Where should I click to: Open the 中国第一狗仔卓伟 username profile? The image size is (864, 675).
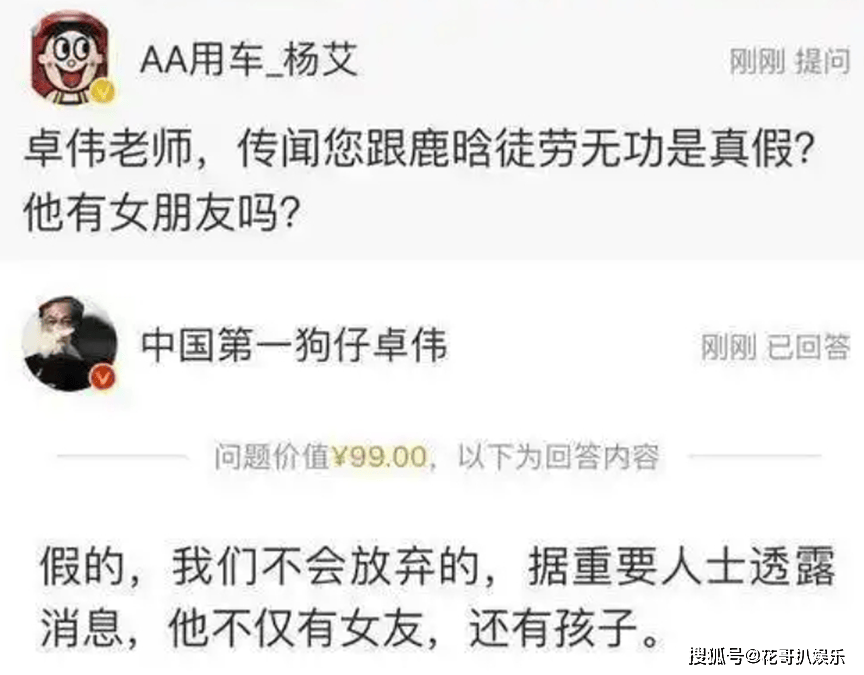[x=294, y=346]
